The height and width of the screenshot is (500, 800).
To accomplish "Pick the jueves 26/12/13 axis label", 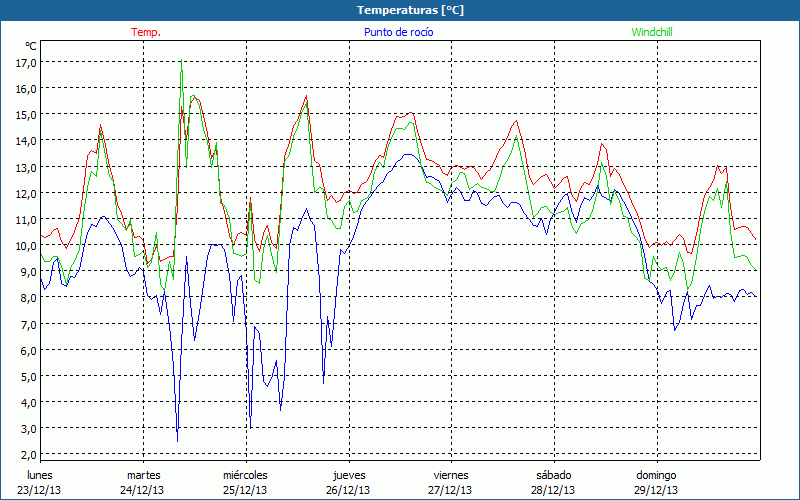I will click(349, 482).
